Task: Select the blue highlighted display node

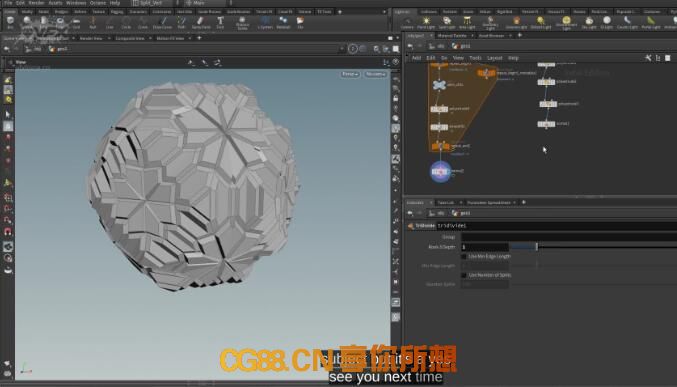Action: [440, 171]
